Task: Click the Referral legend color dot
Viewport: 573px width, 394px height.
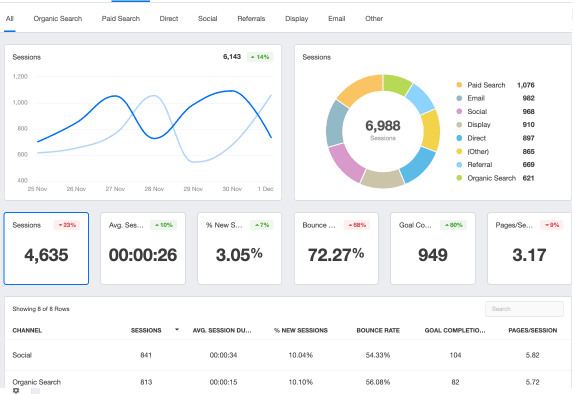Action: (x=459, y=164)
